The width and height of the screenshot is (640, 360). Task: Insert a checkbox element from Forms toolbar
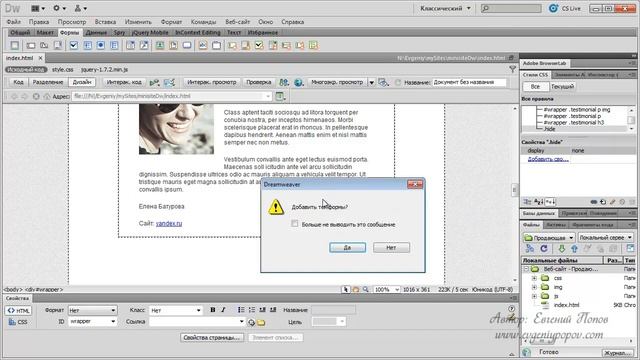[x=73, y=45]
